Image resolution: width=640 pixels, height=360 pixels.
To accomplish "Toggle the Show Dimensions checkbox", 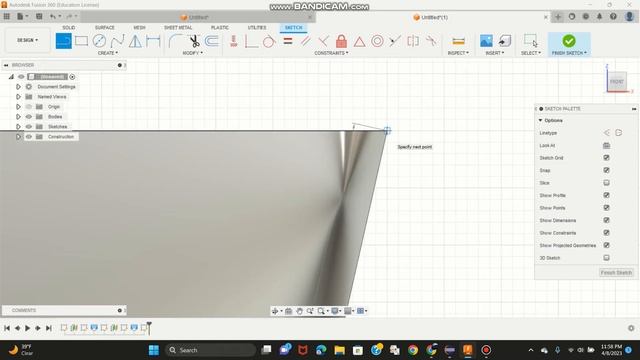I will tap(607, 220).
